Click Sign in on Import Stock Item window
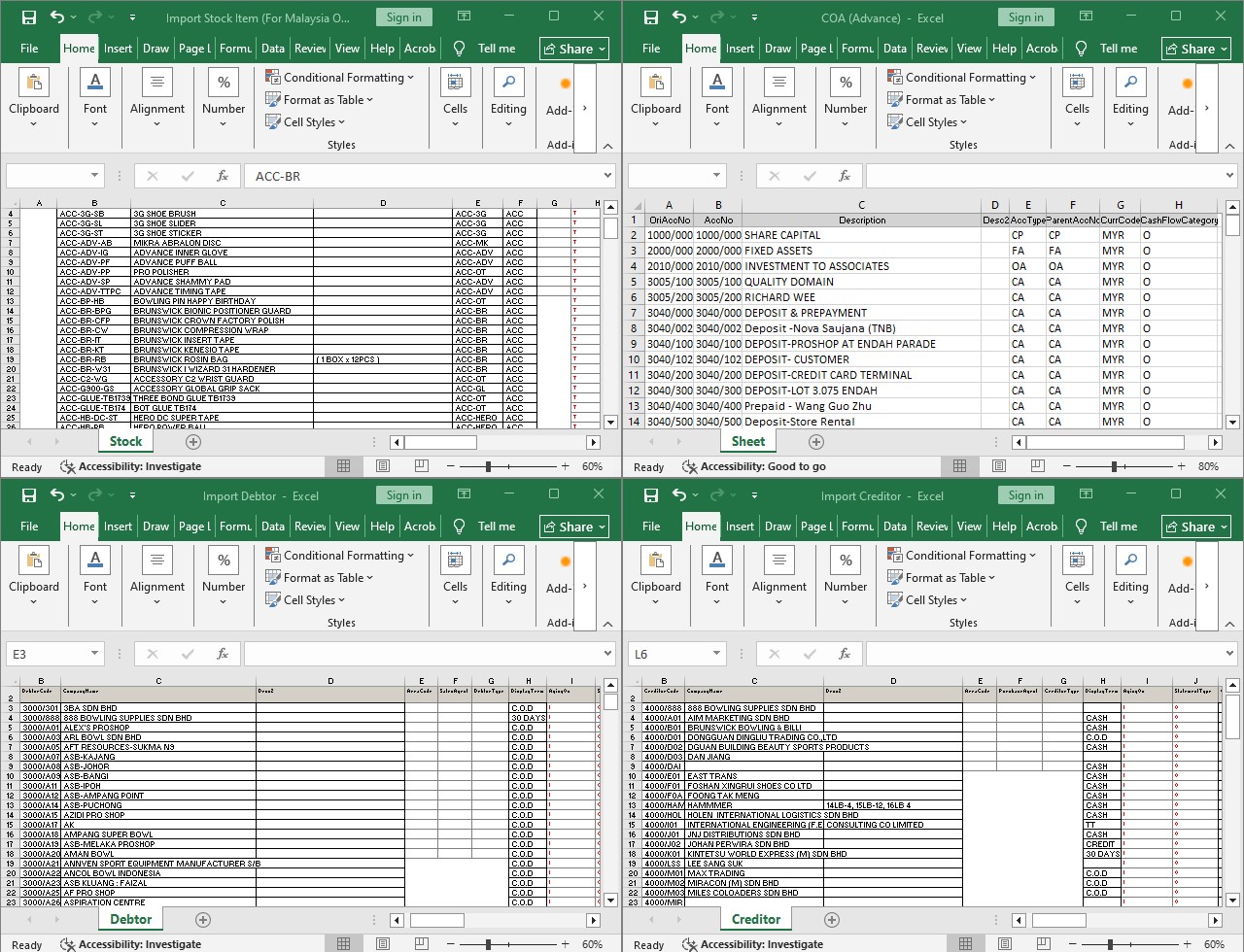The width and height of the screenshot is (1244, 952). click(404, 17)
